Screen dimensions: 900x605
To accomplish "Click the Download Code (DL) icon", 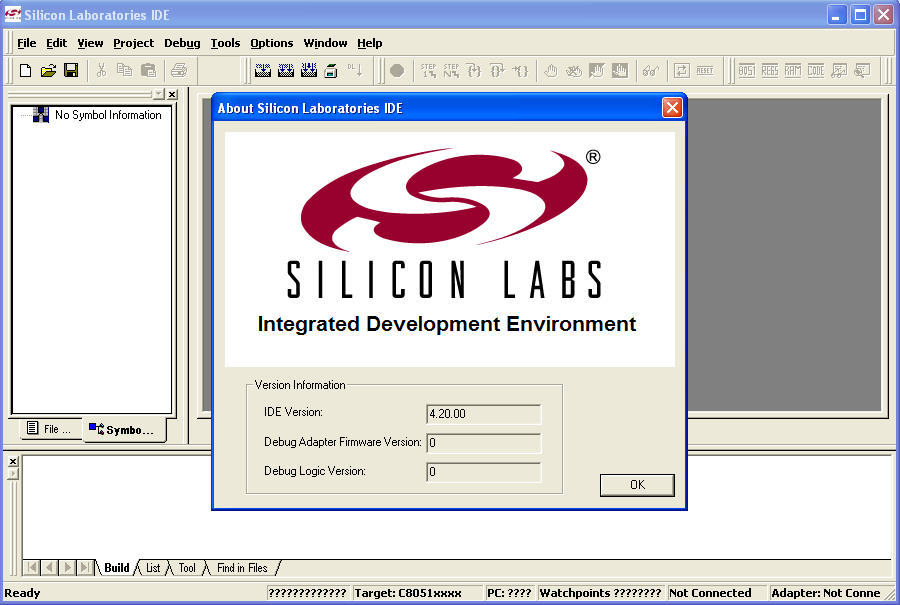I will coord(355,70).
